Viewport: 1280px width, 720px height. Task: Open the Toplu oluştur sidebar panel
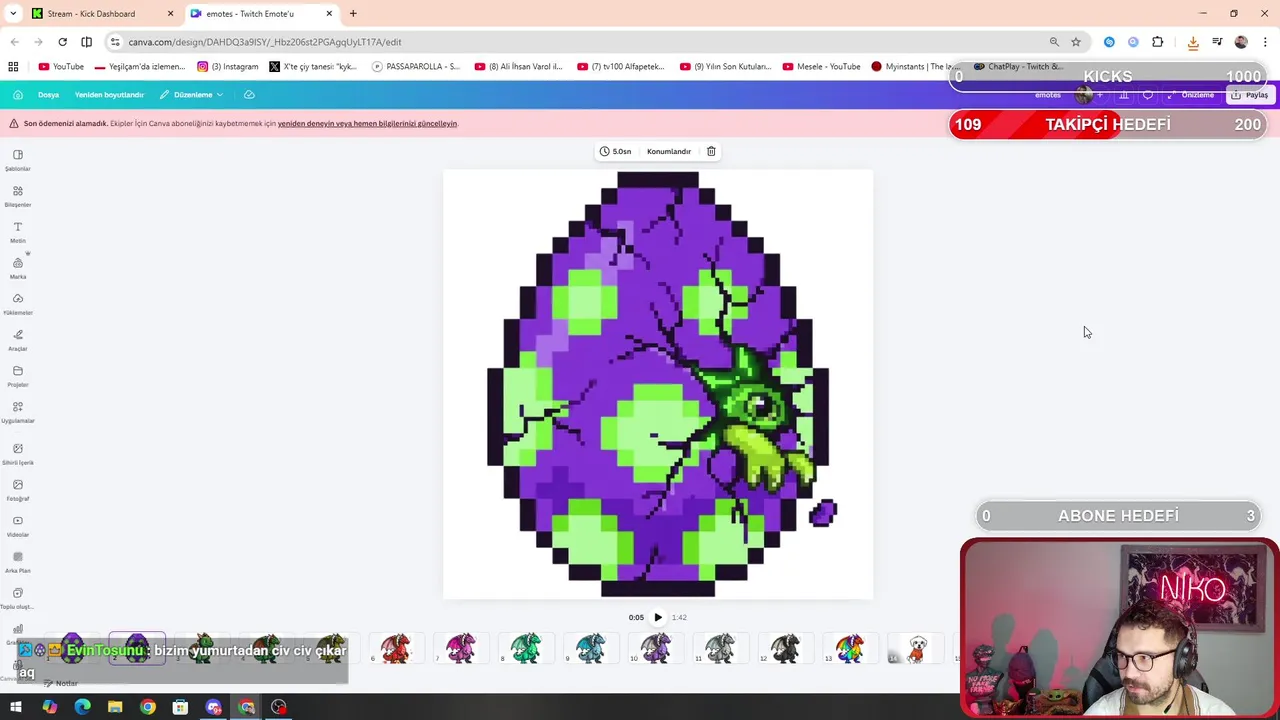click(17, 598)
